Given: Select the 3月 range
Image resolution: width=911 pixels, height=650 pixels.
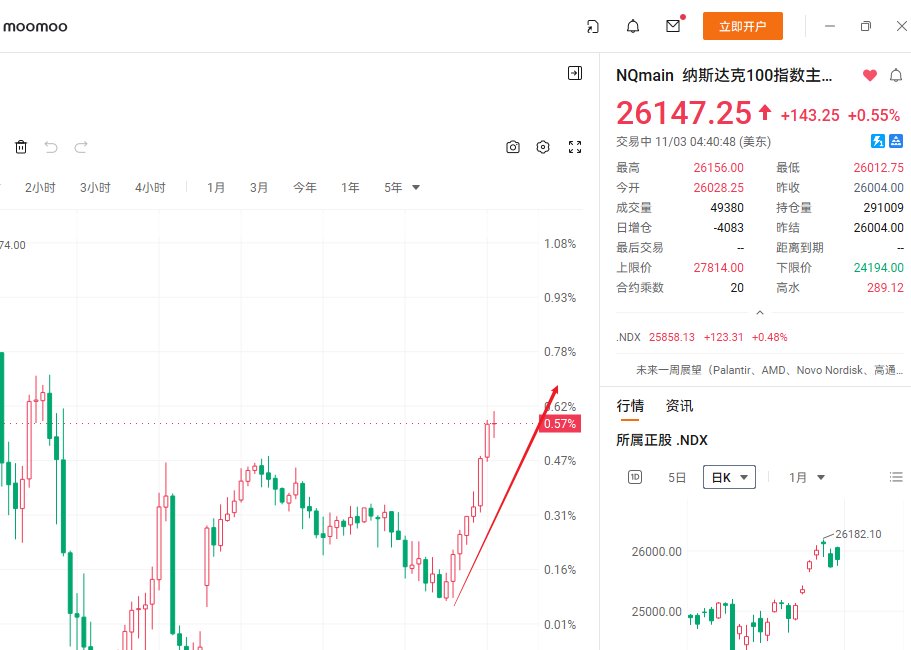Looking at the screenshot, I should point(259,188).
